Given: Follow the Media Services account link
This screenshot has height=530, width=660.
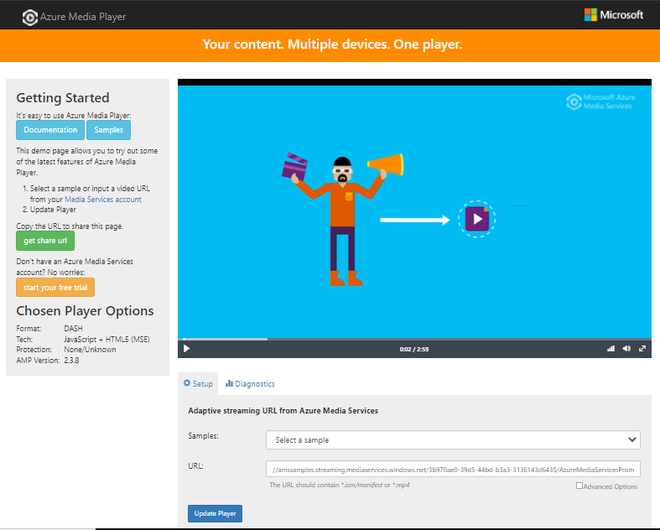Looking at the screenshot, I should click(103, 200).
